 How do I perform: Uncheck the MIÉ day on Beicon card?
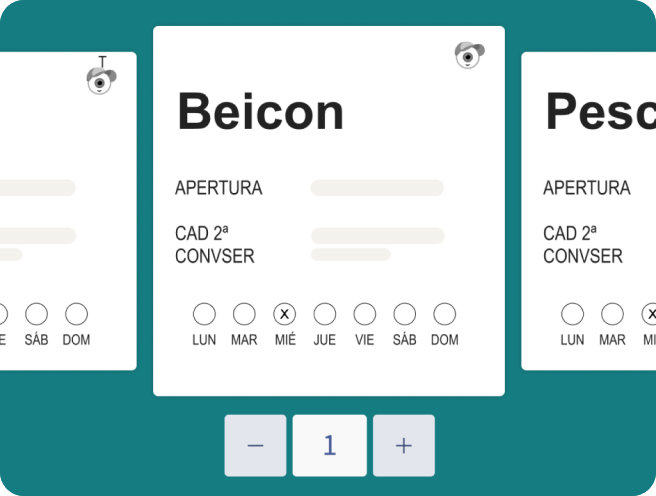pos(285,314)
